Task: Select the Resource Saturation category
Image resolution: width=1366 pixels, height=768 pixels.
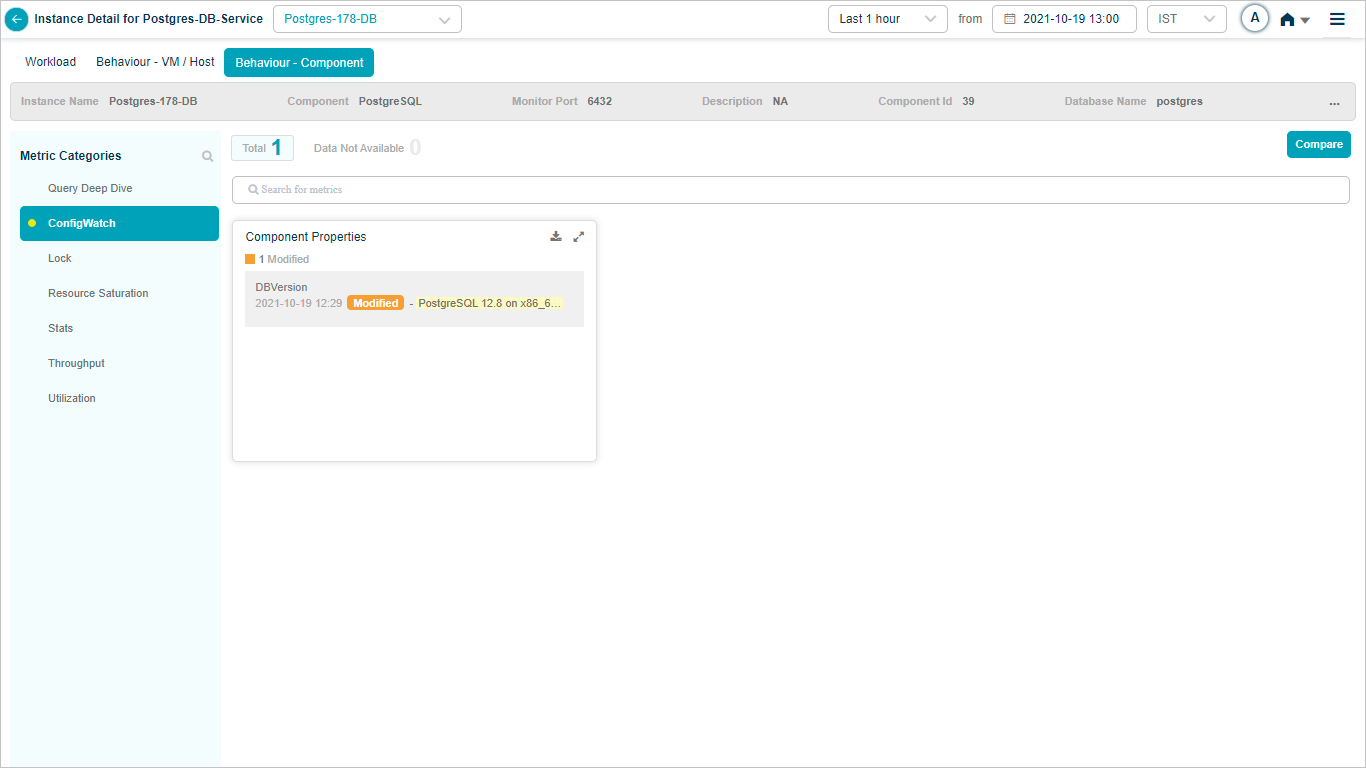Action: pyautogui.click(x=98, y=293)
